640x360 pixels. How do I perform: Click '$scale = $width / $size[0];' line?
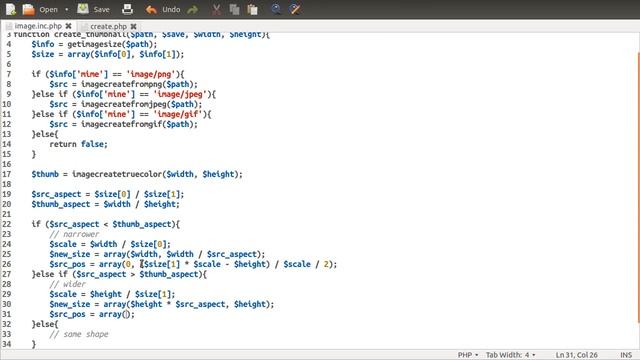point(110,244)
